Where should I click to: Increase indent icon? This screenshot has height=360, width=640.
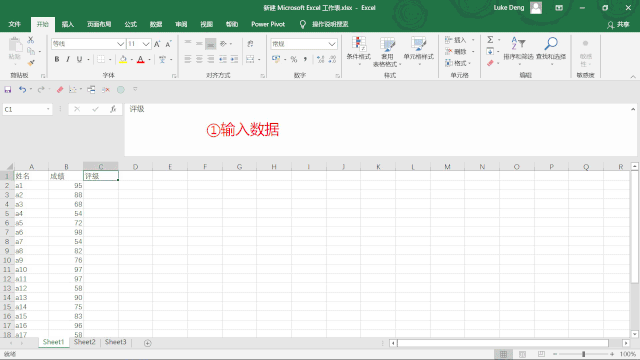pyautogui.click(x=234, y=60)
